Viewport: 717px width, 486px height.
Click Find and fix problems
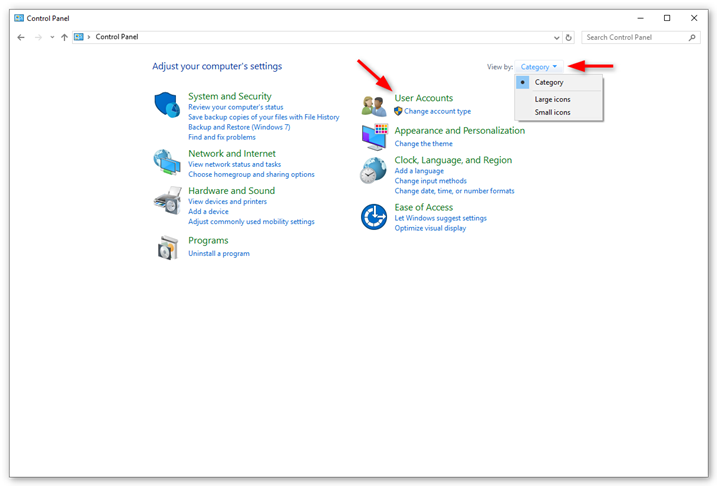coord(222,137)
